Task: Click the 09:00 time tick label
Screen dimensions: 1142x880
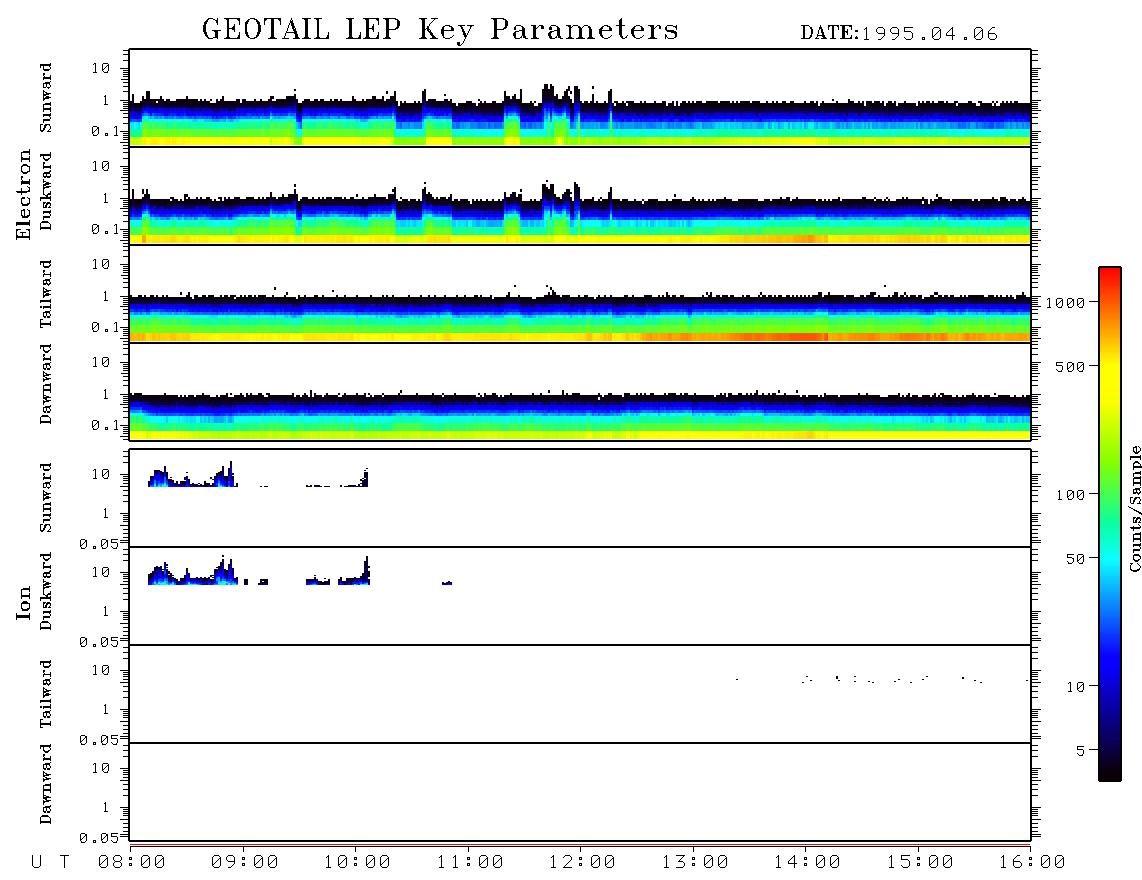Action: click(245, 863)
